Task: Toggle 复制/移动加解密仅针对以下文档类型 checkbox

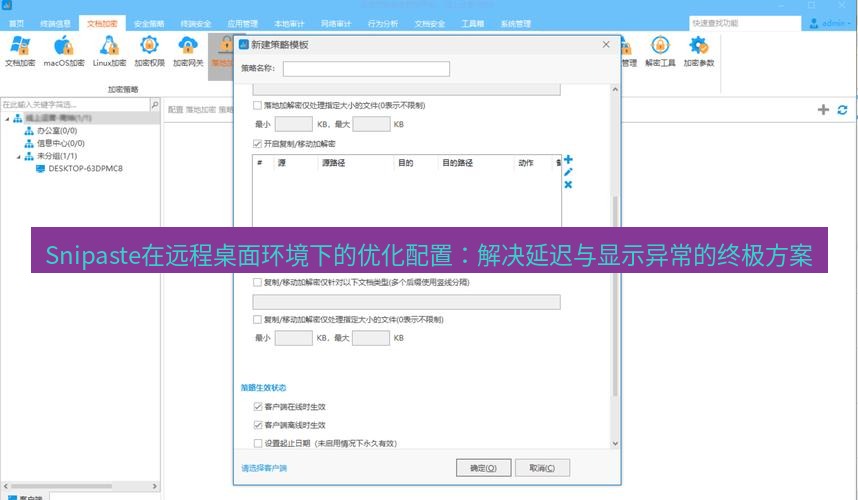Action: pos(257,282)
